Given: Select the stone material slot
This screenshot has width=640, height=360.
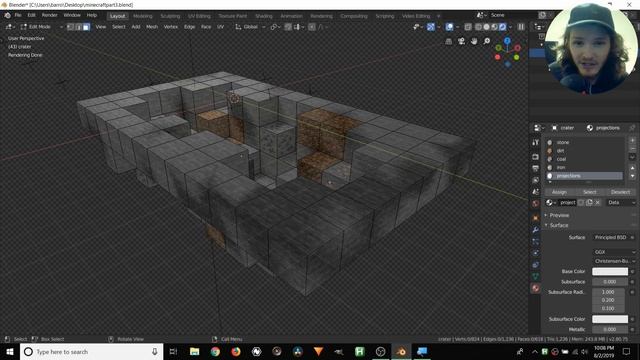Looking at the screenshot, I should 584,142.
